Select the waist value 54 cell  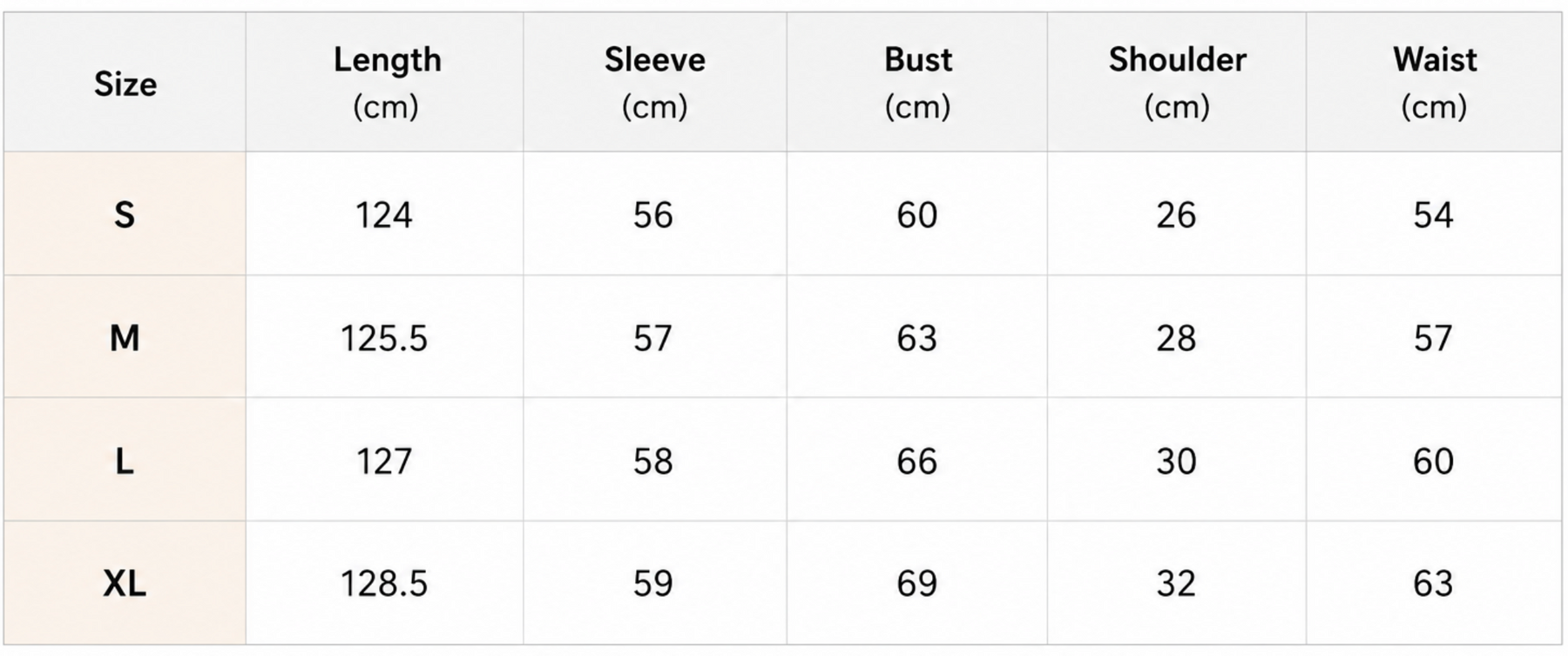pos(1434,214)
